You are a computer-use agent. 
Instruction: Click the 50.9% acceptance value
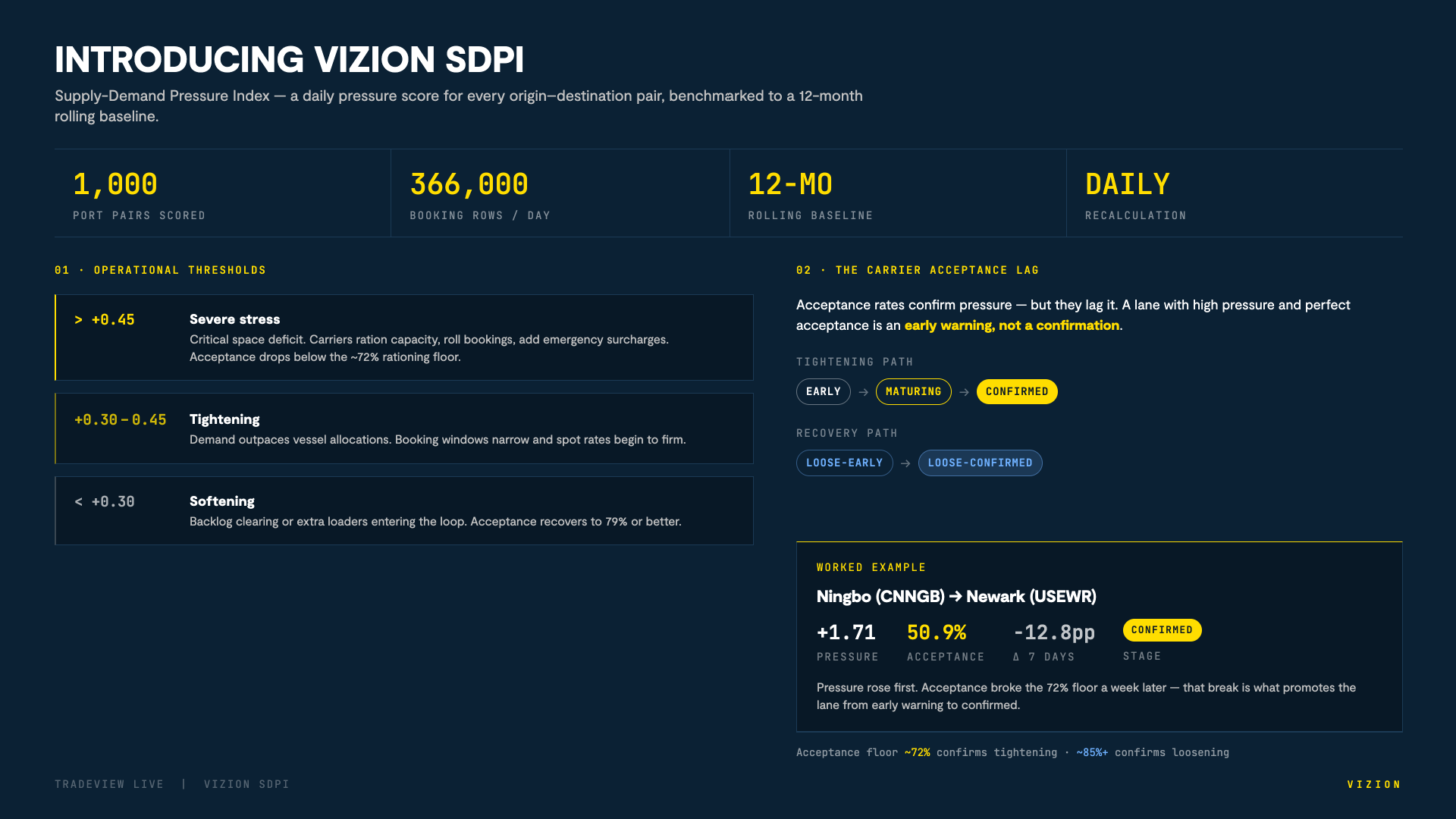tap(937, 632)
